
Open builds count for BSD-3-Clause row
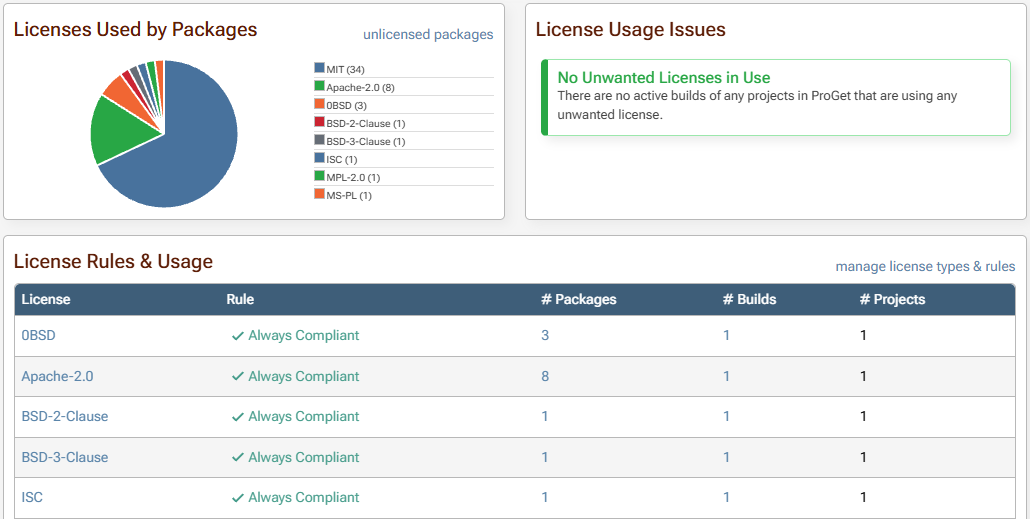[x=727, y=457]
